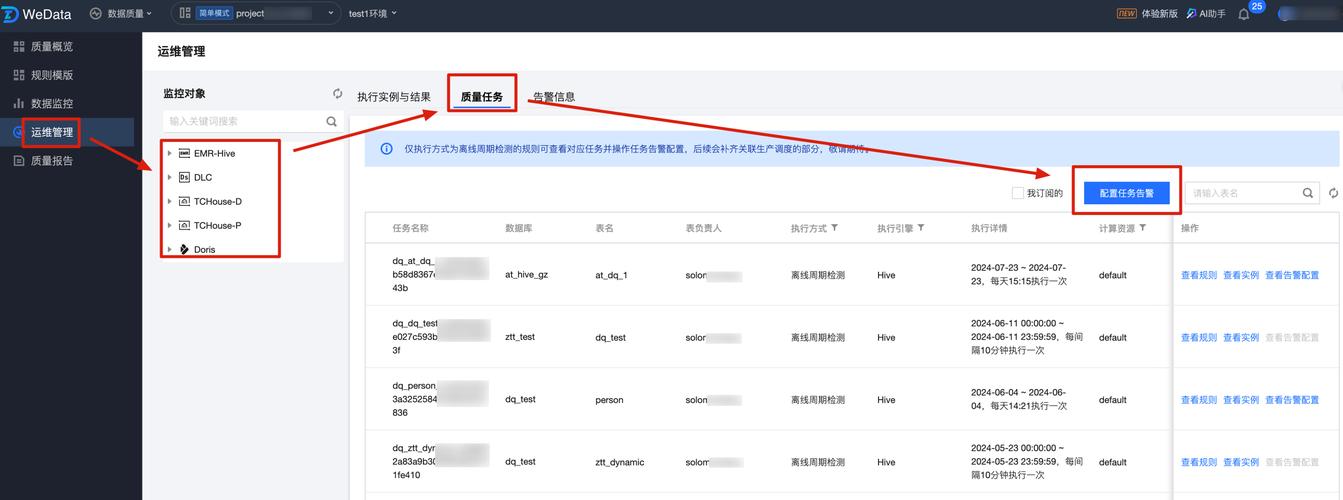Expand the TCHouse-P tree node
Image resolution: width=1343 pixels, height=500 pixels.
pos(169,226)
